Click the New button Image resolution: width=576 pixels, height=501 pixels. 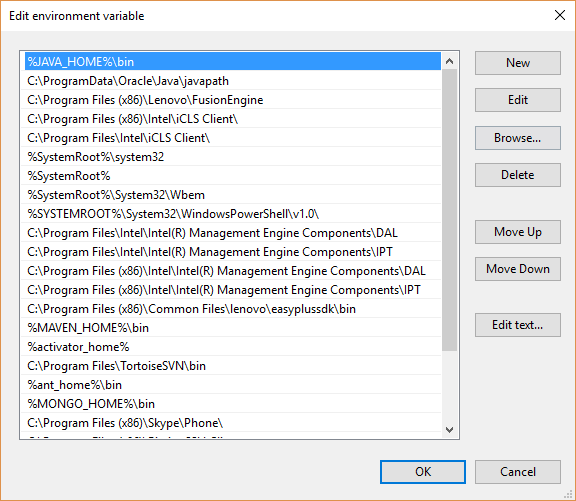click(x=518, y=63)
